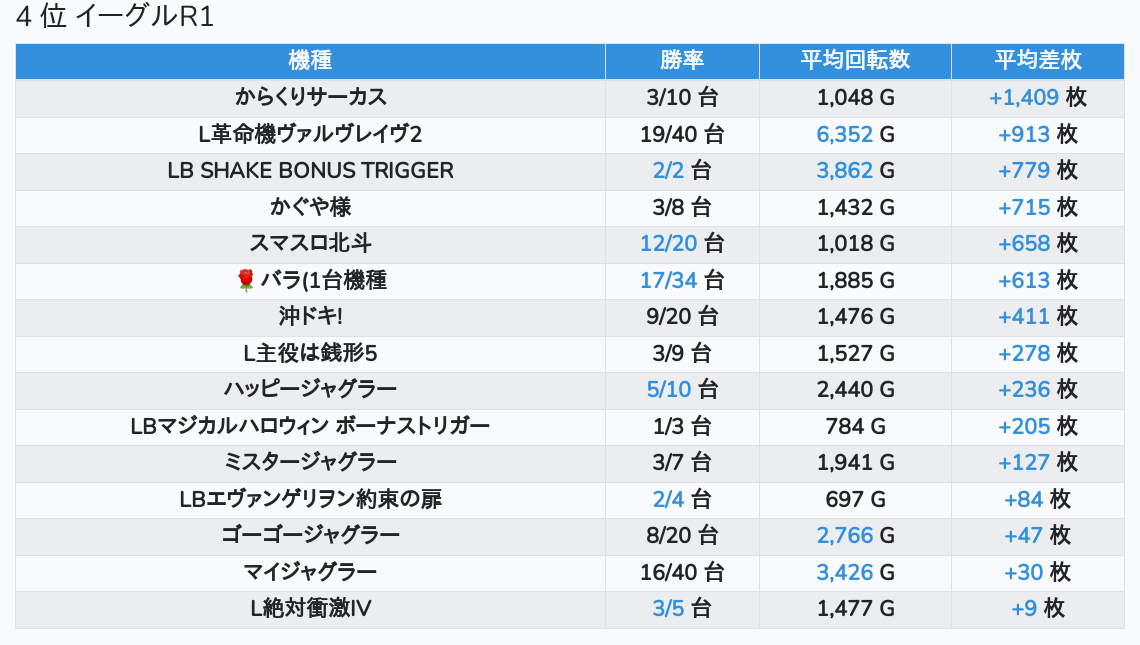Click the 平均差枚 column header

click(1037, 61)
